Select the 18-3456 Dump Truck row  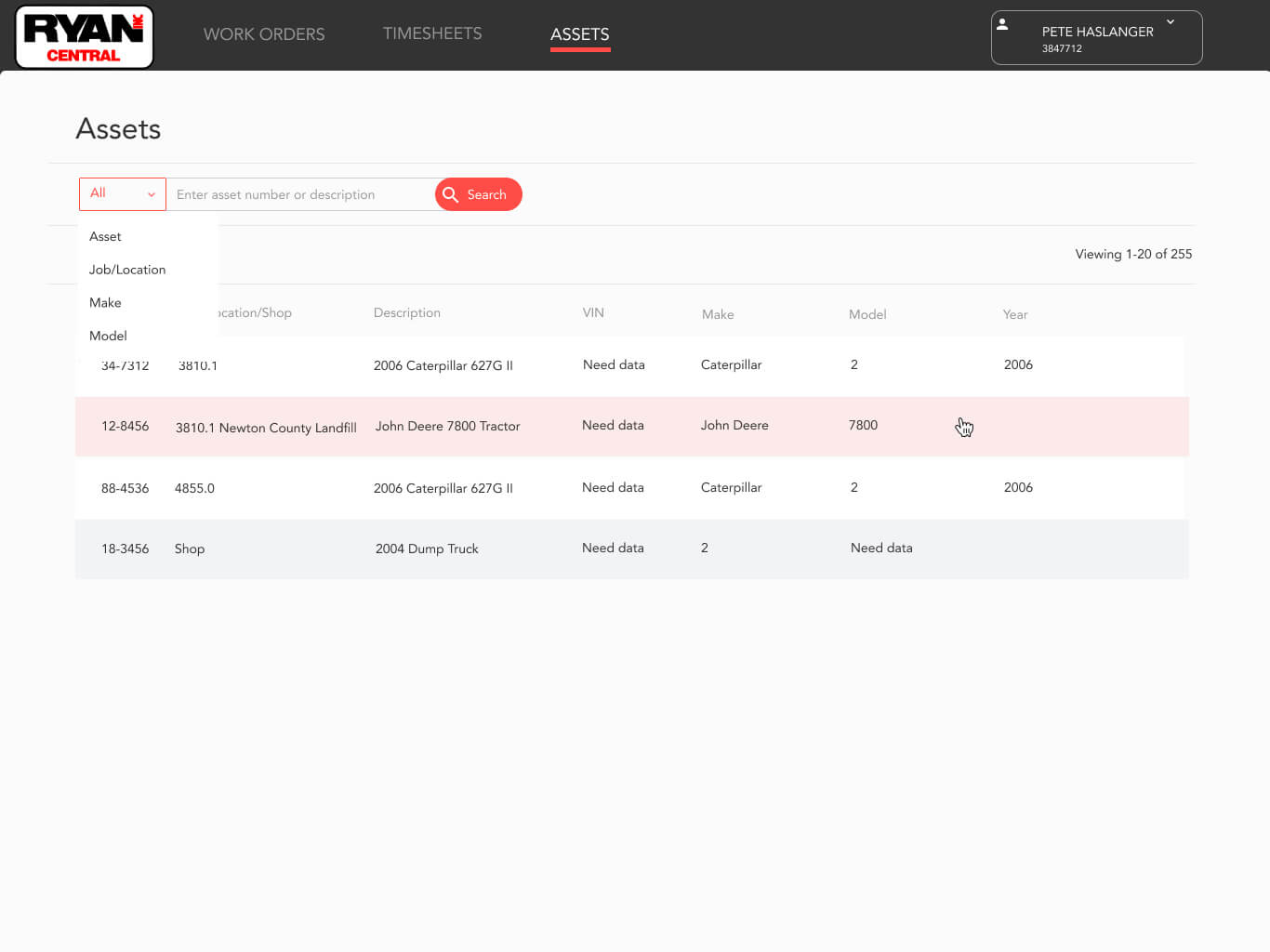(x=632, y=549)
